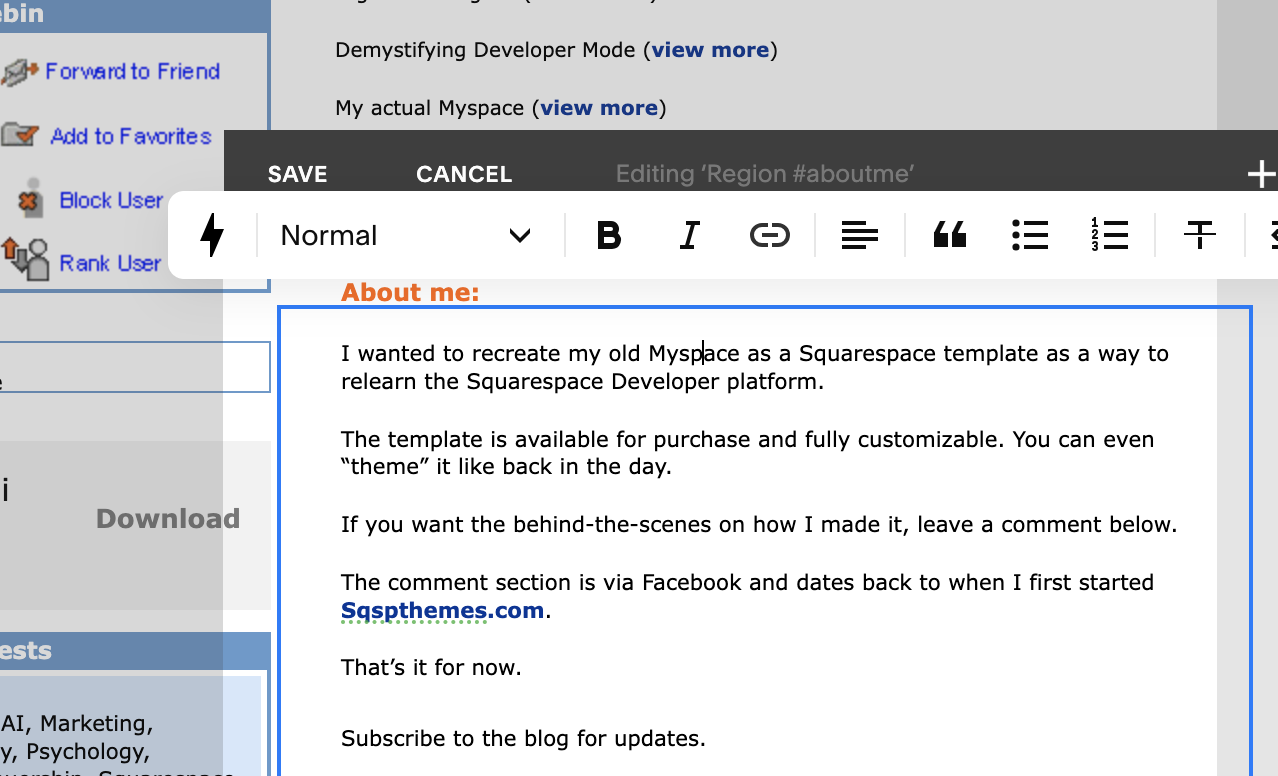Create a numbered list
Screen dimensions: 1278x776
(1110, 236)
